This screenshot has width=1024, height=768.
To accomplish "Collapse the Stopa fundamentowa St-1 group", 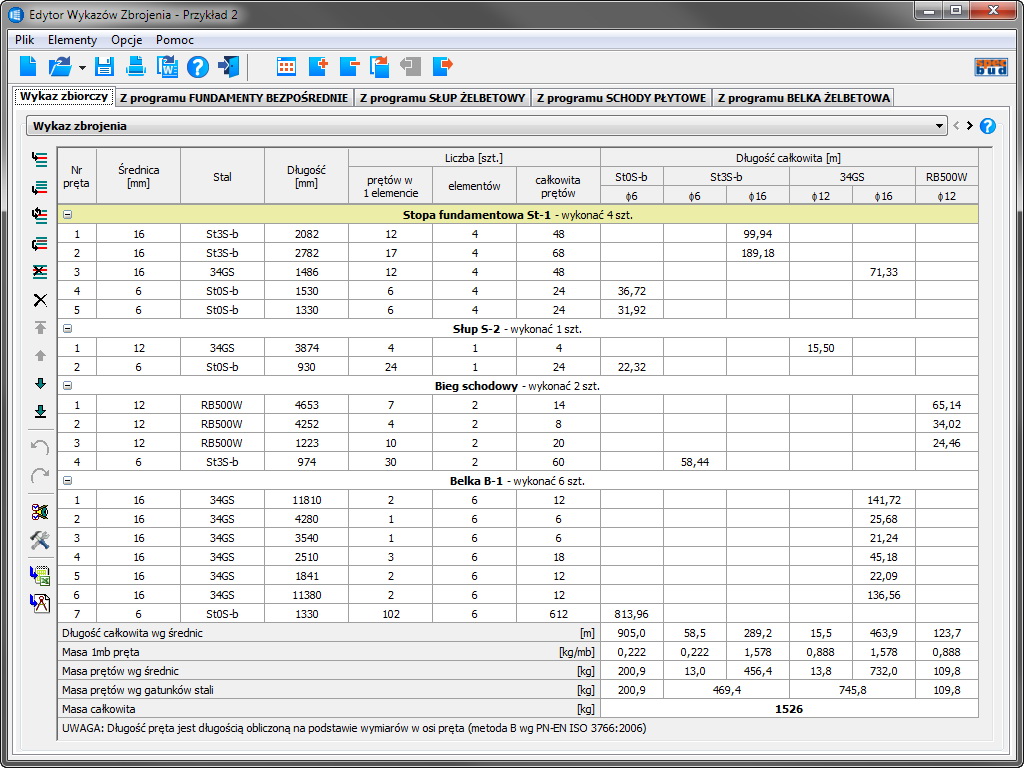I will point(67,214).
